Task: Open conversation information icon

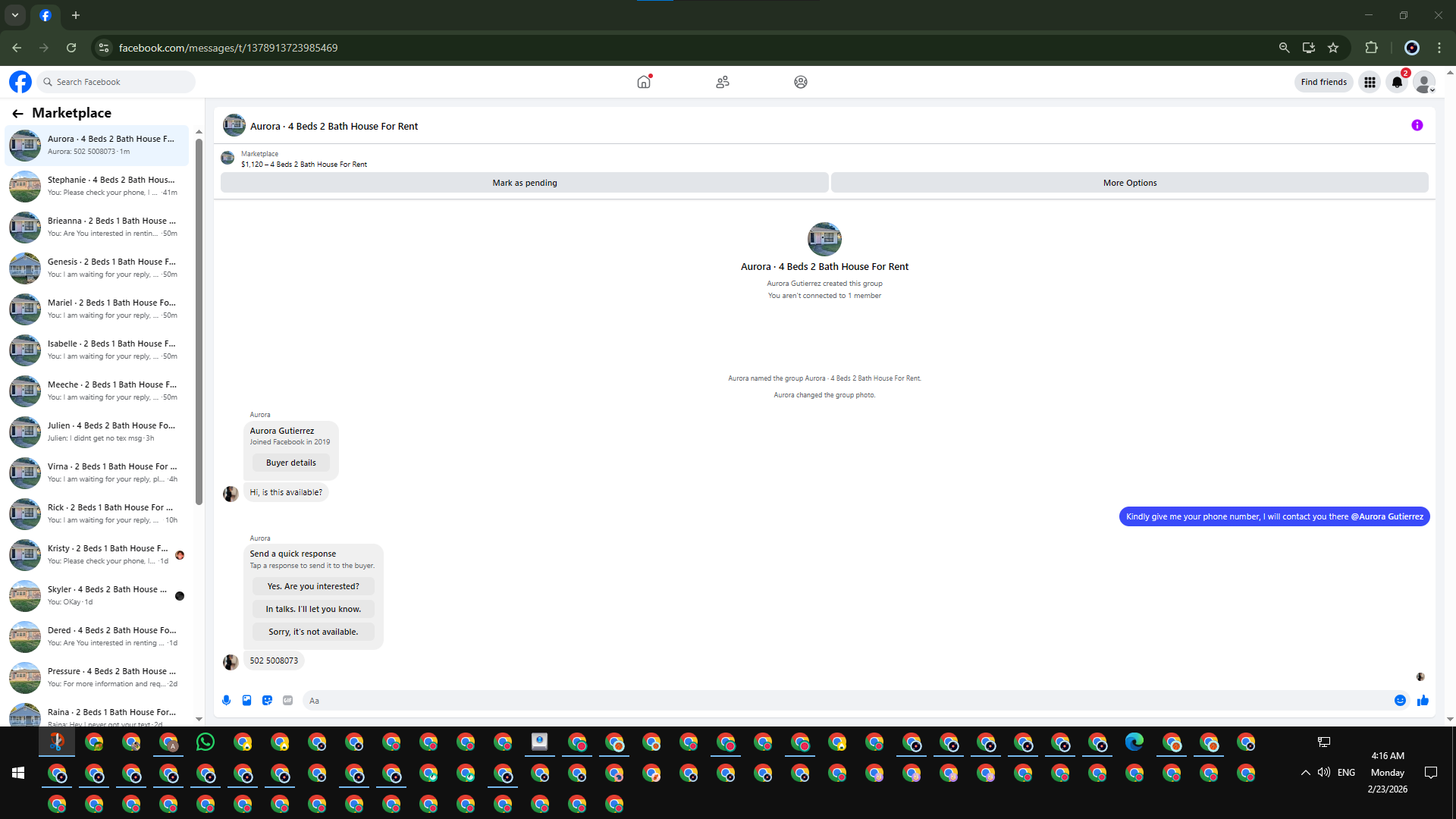Action: 1417,125
